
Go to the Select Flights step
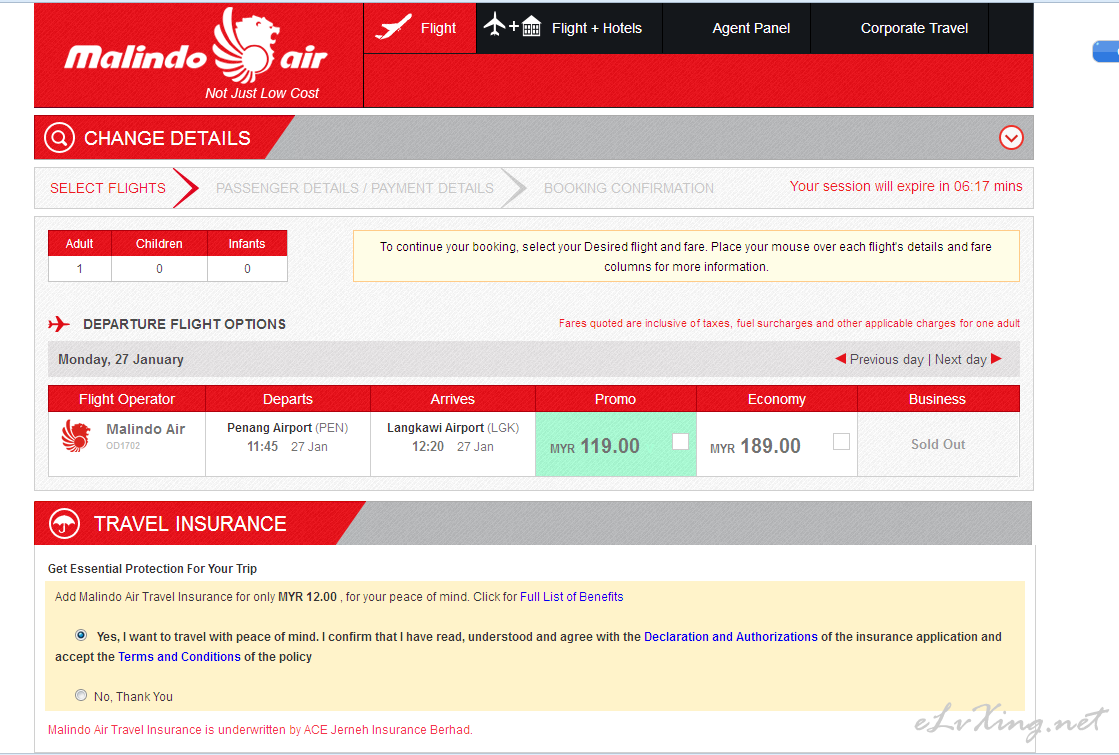(x=108, y=188)
